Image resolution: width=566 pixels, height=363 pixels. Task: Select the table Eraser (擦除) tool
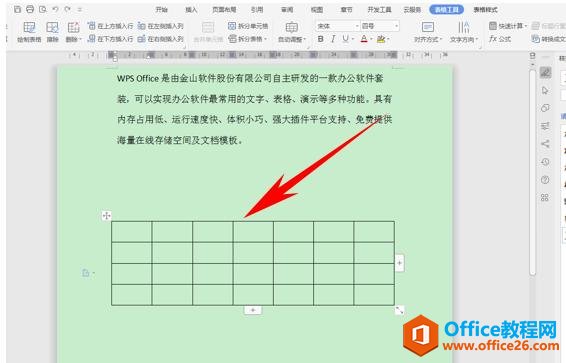pos(52,32)
